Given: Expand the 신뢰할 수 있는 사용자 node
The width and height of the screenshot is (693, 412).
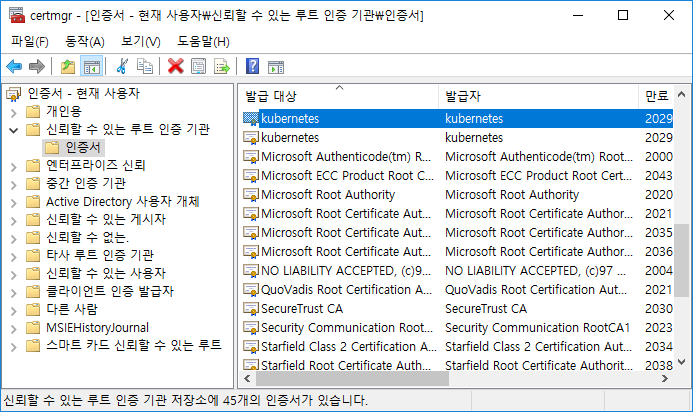Looking at the screenshot, I should 14,275.
